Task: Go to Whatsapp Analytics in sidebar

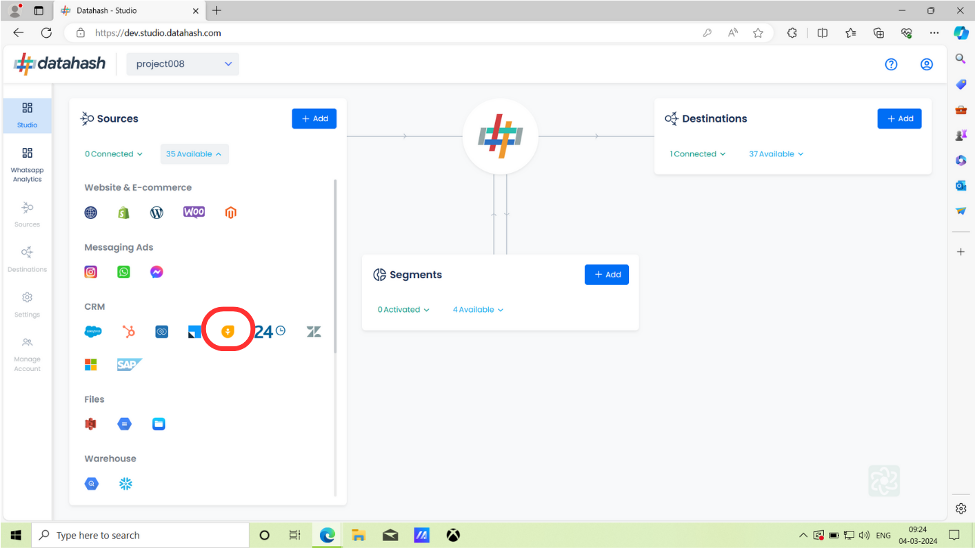Action: [x=27, y=165]
